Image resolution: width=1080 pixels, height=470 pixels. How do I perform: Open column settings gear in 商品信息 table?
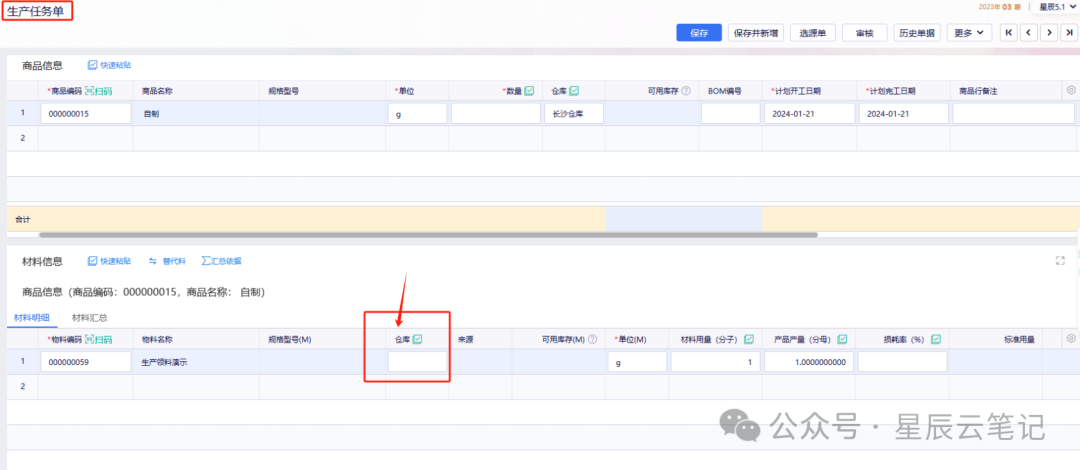click(x=1070, y=90)
